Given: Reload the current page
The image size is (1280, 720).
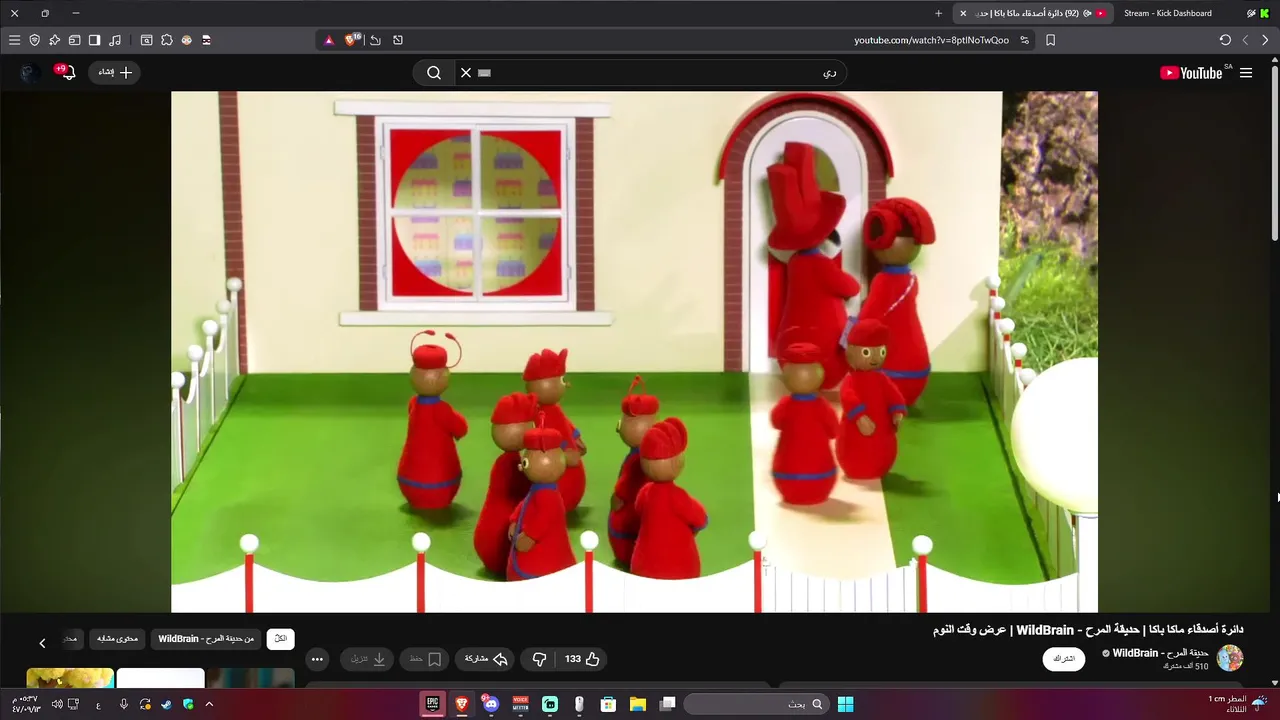Looking at the screenshot, I should pyautogui.click(x=1225, y=40).
